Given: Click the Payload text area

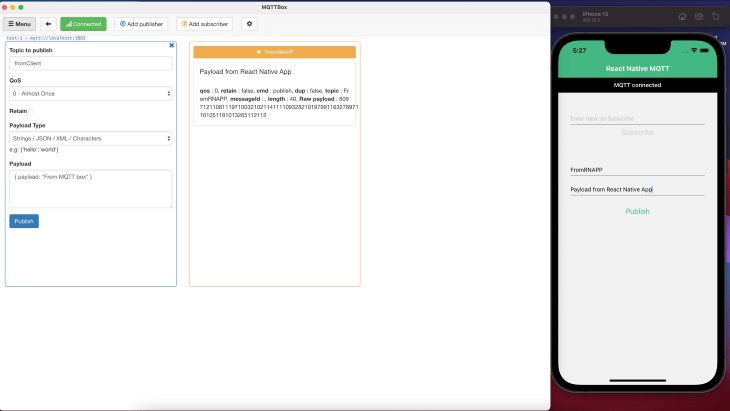Looking at the screenshot, I should pos(91,188).
